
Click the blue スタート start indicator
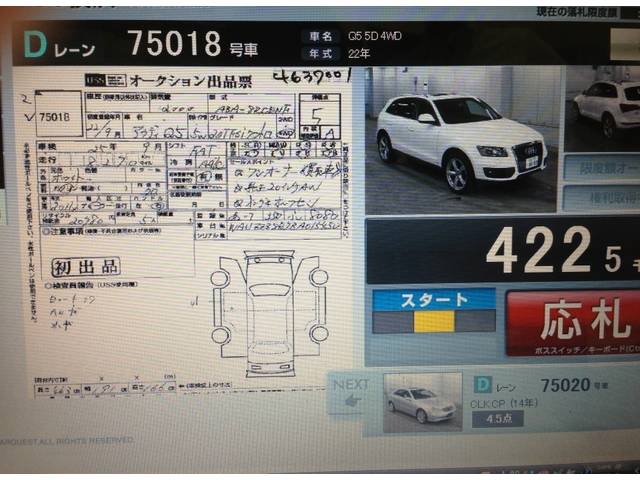coord(433,299)
